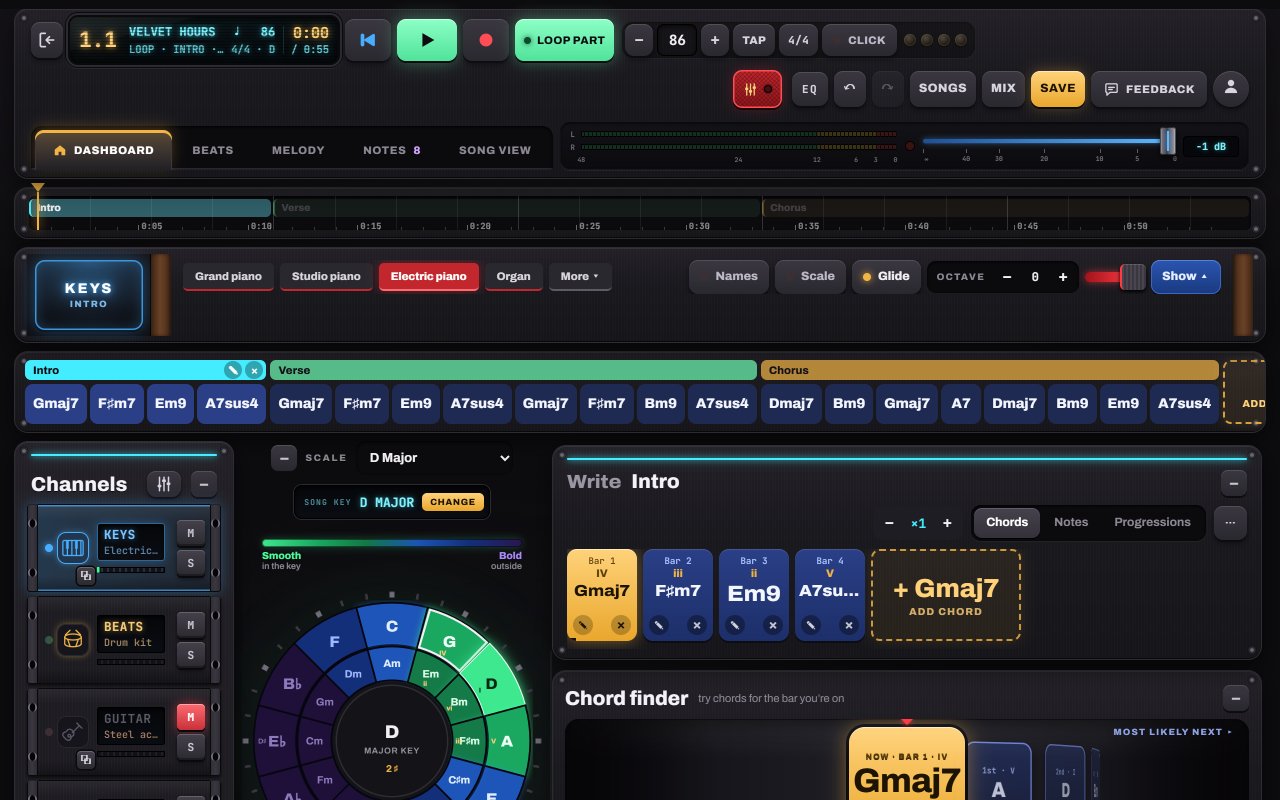
Task: Redo the last undone action
Action: point(887,89)
